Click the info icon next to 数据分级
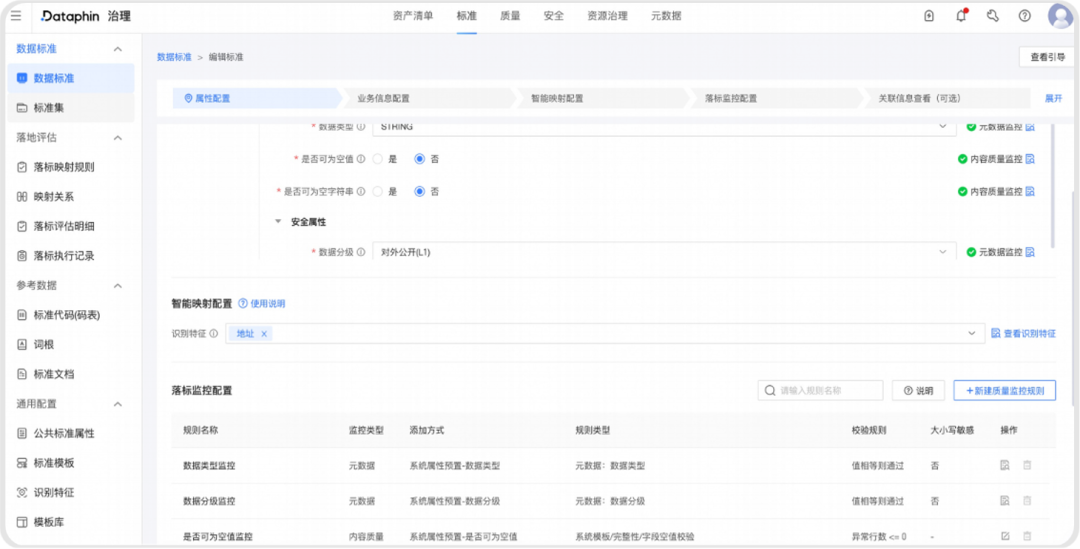 [361, 252]
